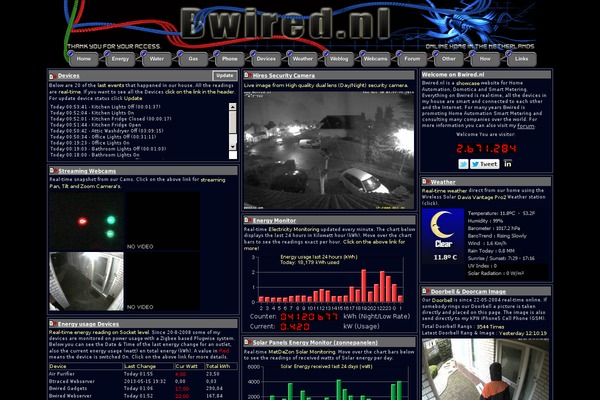Click the Cur Watt column header
This screenshot has height=400, width=600.
pos(189,366)
